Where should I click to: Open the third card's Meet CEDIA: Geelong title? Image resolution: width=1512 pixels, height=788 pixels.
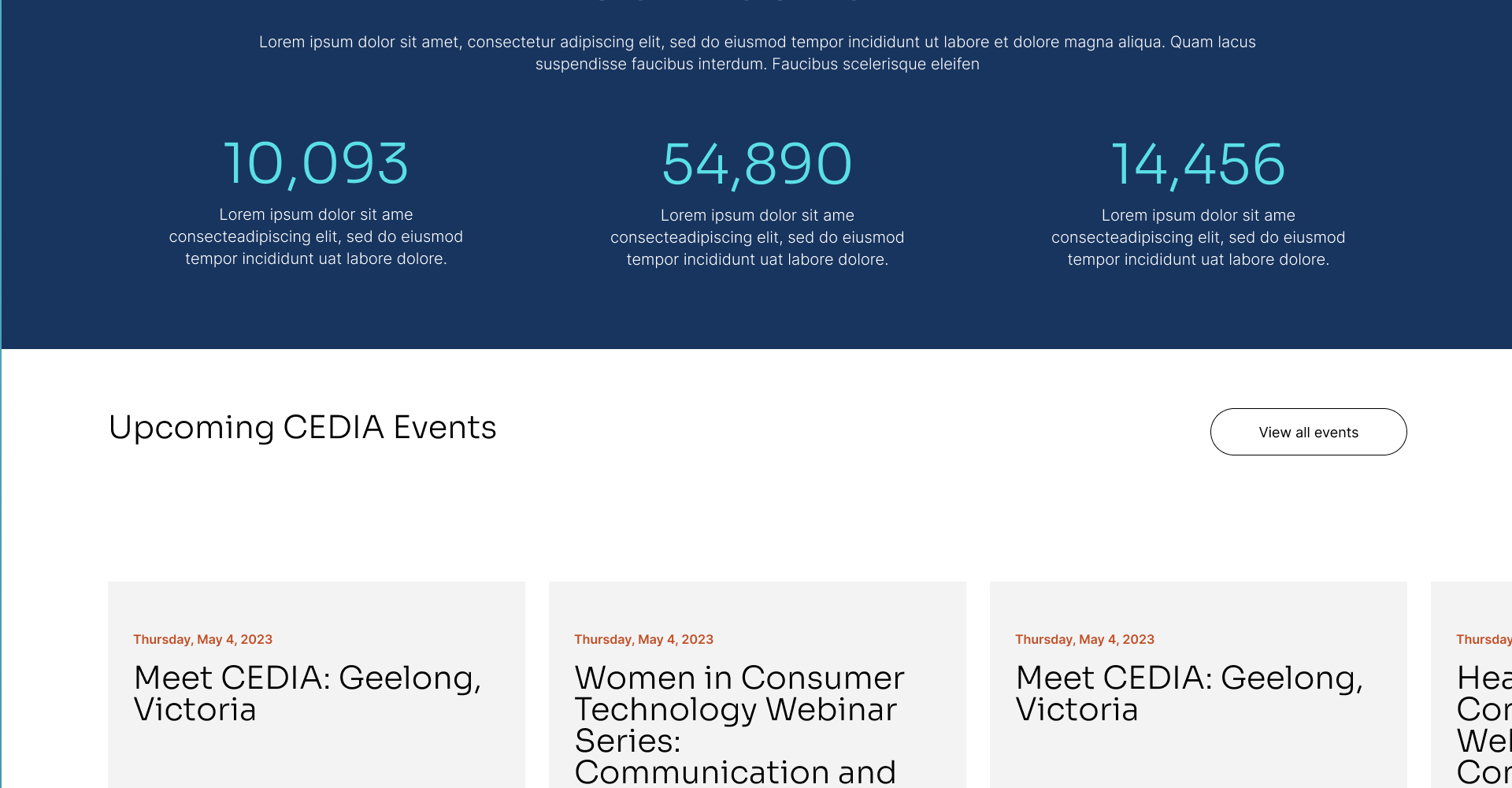tap(1189, 693)
